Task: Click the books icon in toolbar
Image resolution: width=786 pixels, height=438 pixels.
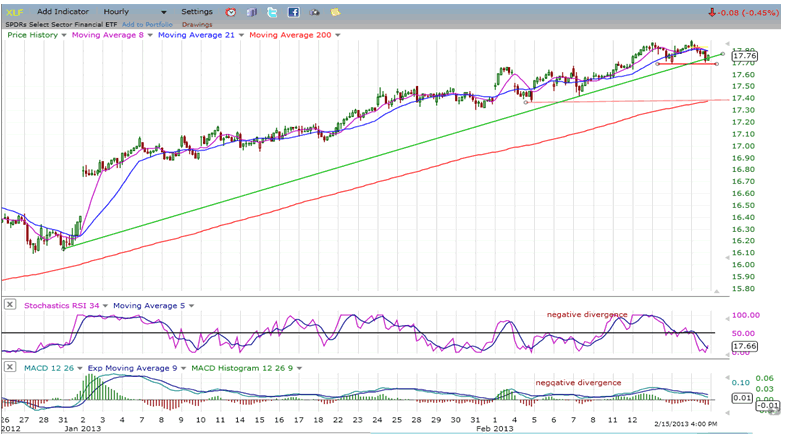Action: pyautogui.click(x=250, y=12)
